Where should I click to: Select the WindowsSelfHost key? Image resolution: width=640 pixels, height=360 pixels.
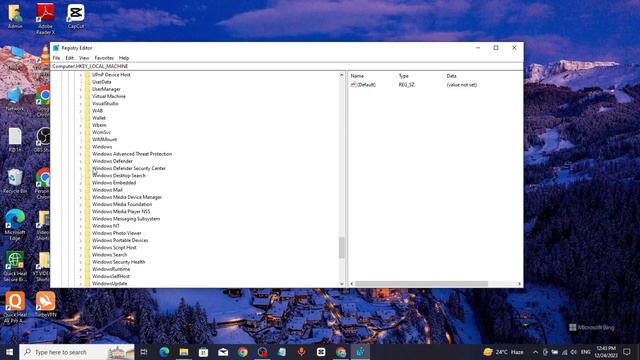tap(111, 276)
